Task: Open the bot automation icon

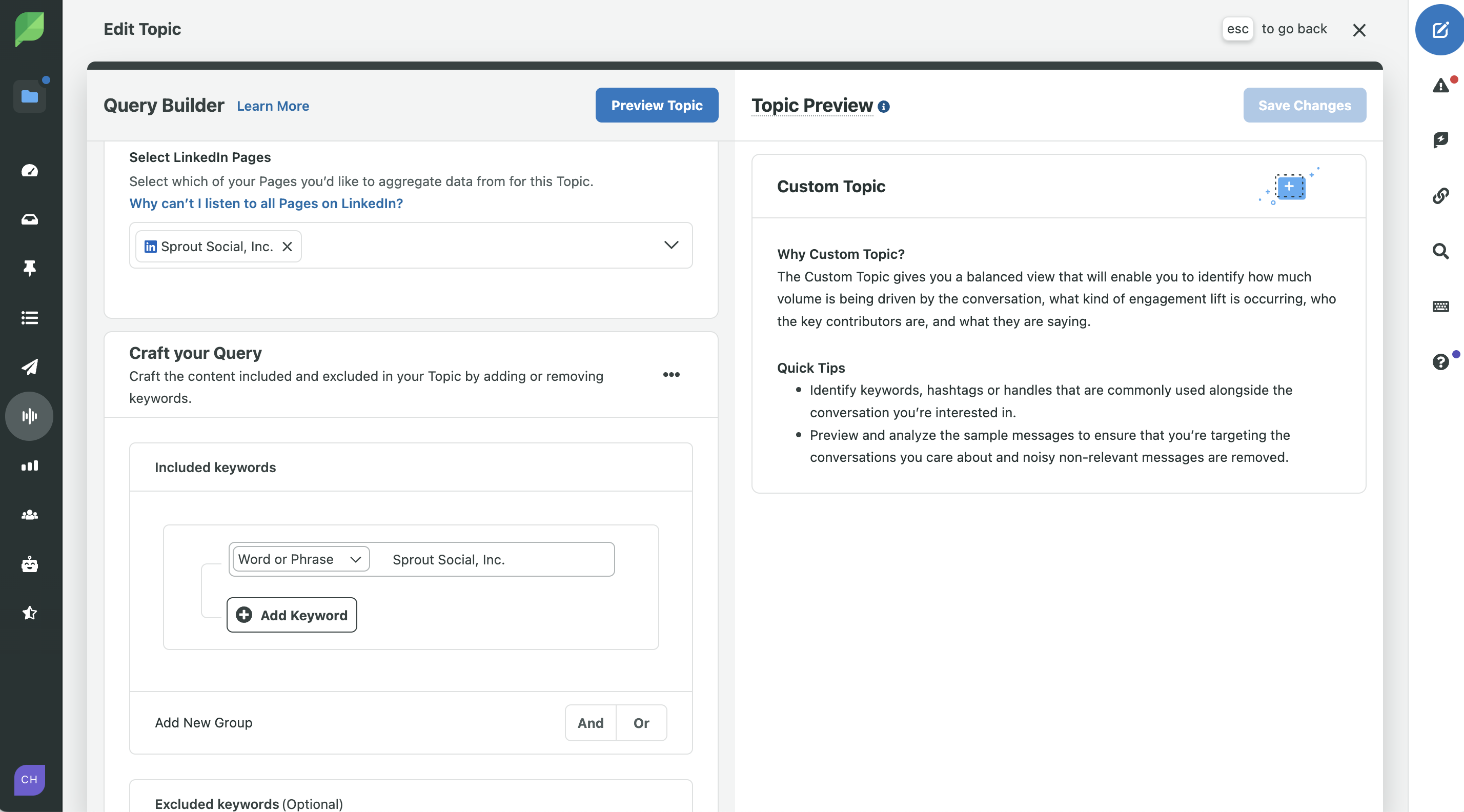Action: coord(29,564)
